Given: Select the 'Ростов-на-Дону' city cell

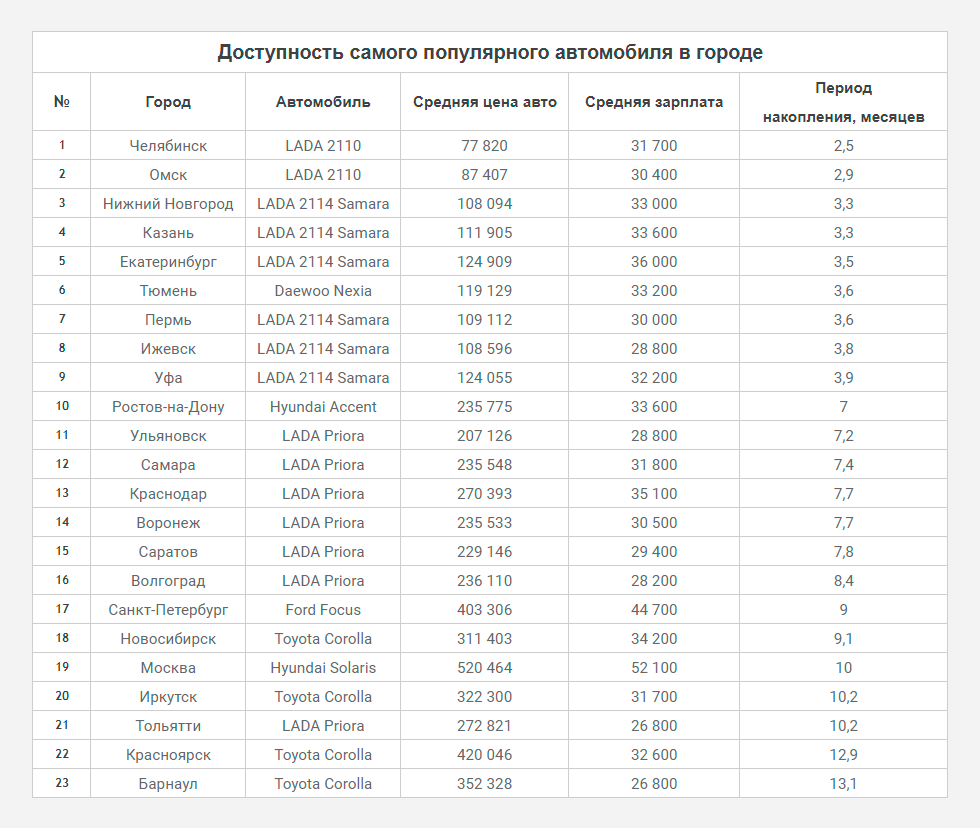Looking at the screenshot, I should pyautogui.click(x=168, y=407).
